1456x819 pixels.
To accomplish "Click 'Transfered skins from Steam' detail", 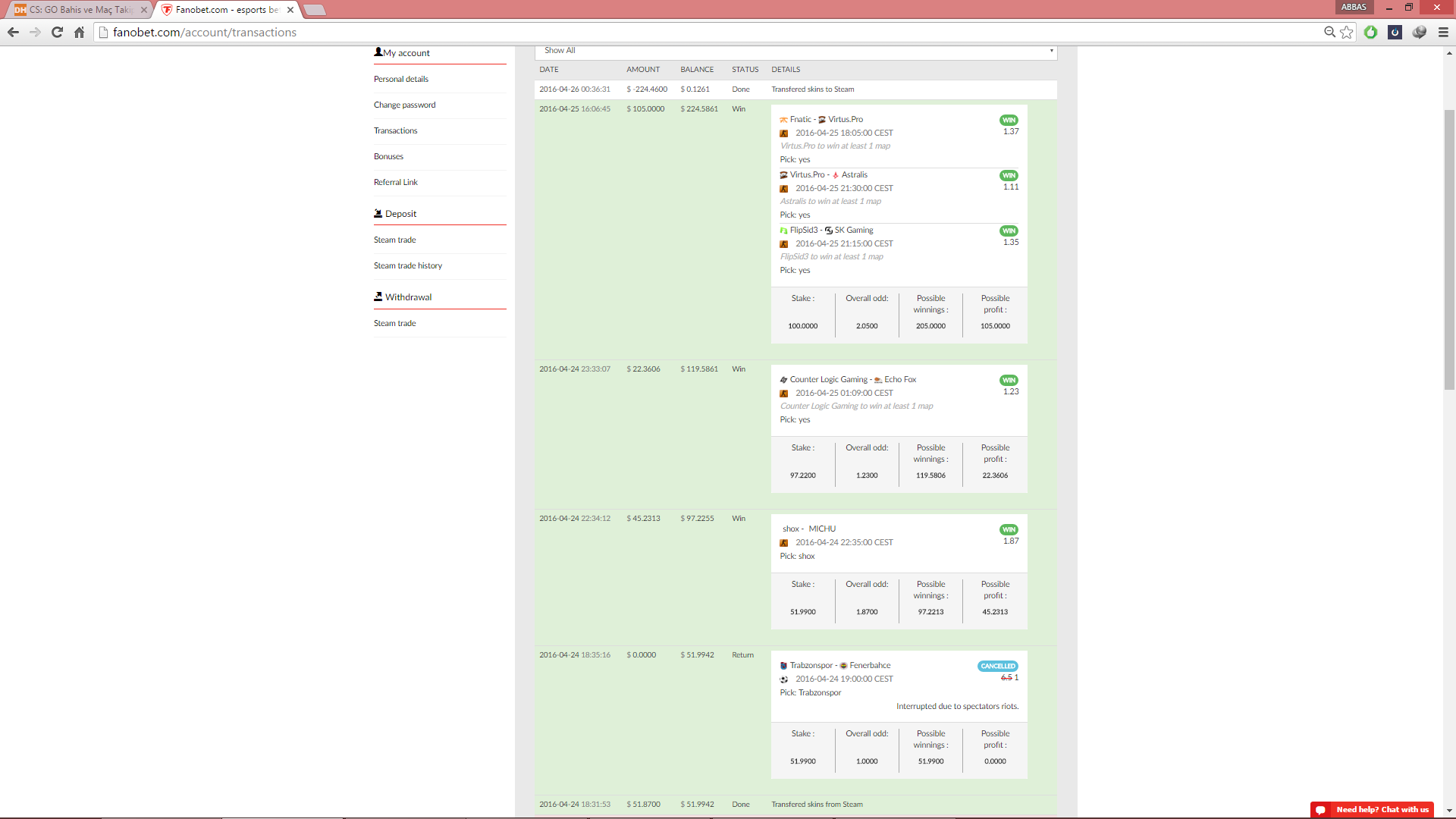I will [817, 805].
